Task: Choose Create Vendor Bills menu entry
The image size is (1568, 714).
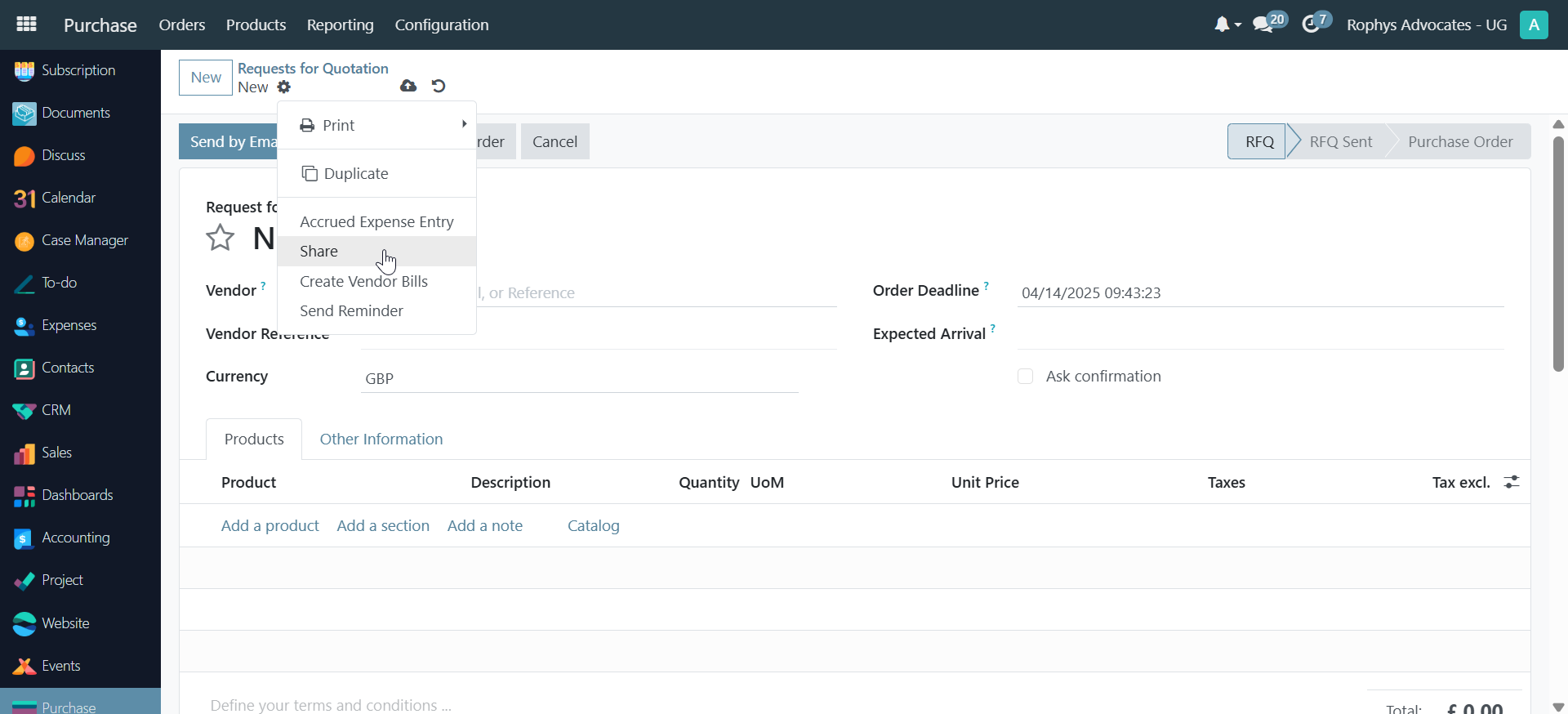Action: [376, 281]
